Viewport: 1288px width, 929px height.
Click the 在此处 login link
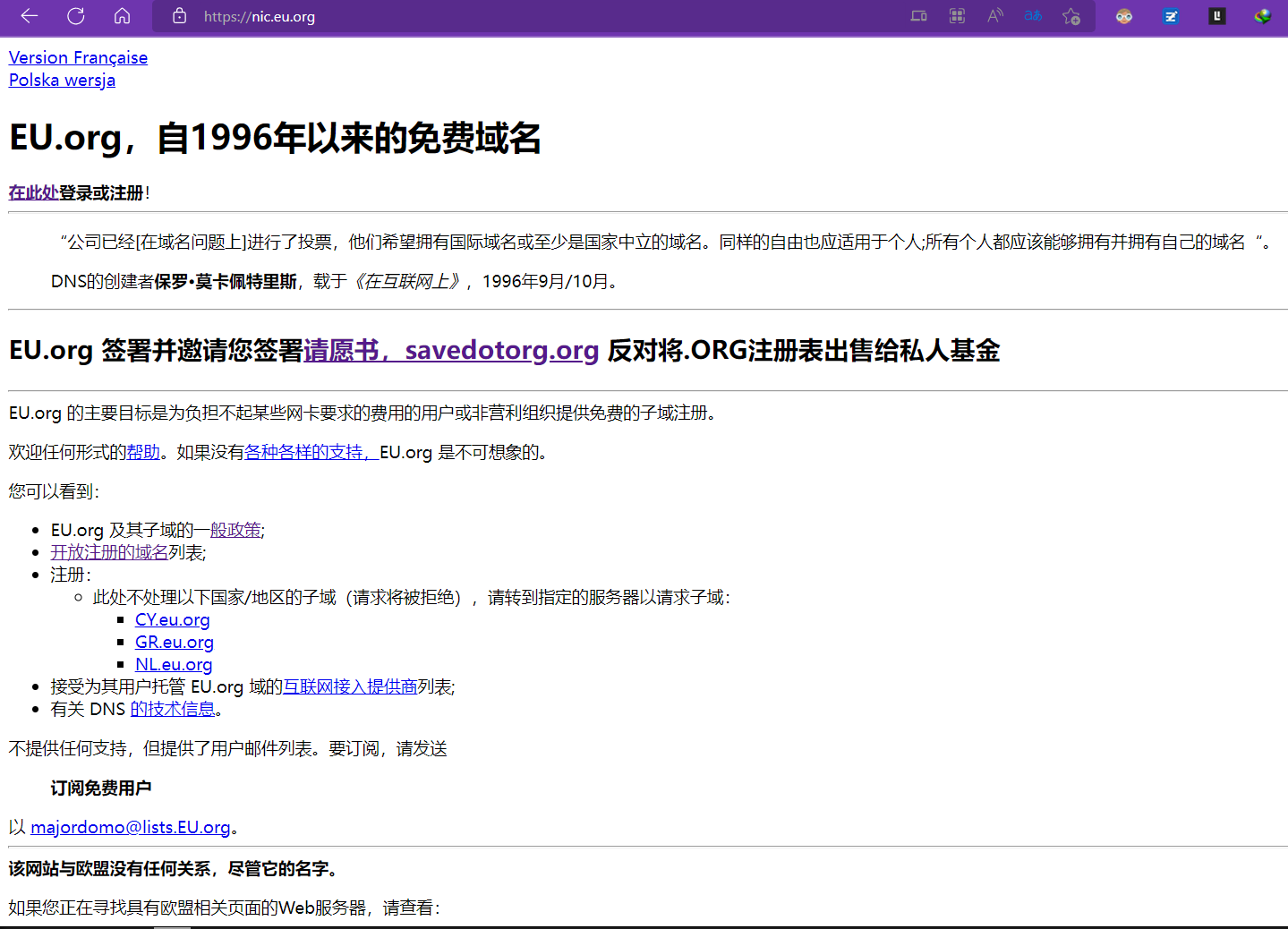(x=33, y=192)
